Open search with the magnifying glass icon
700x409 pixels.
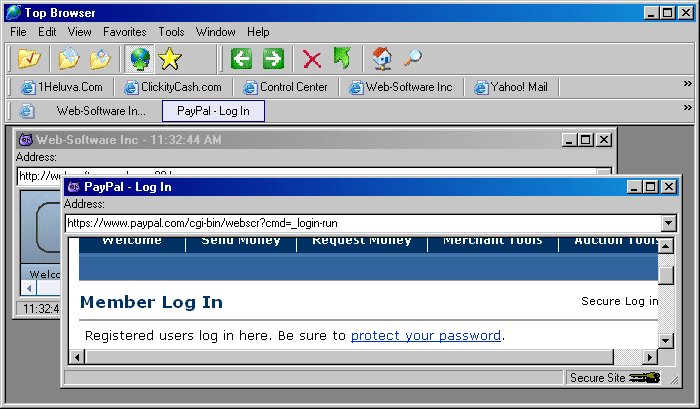pyautogui.click(x=413, y=58)
